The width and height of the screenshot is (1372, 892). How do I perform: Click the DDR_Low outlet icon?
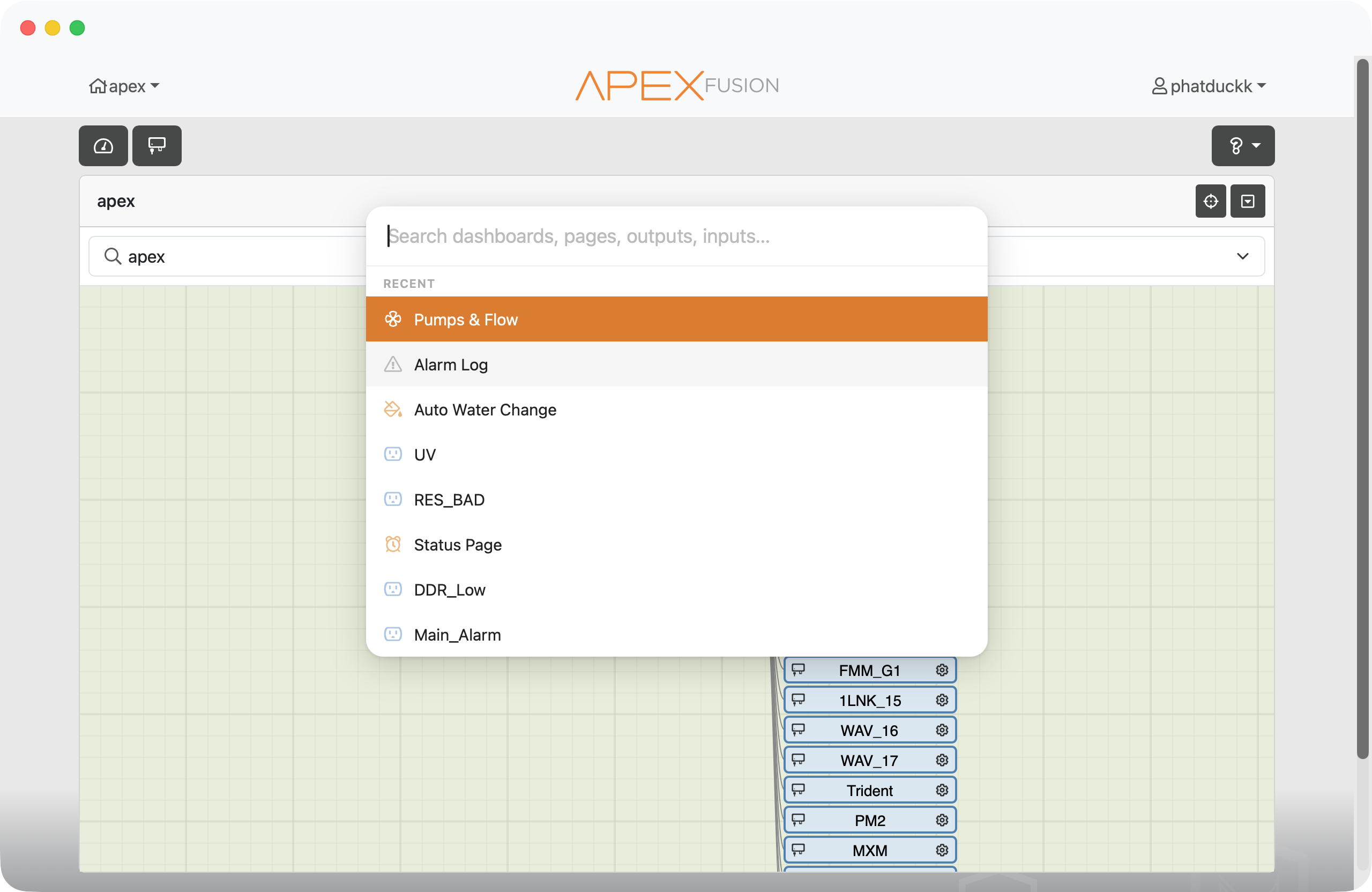point(393,589)
